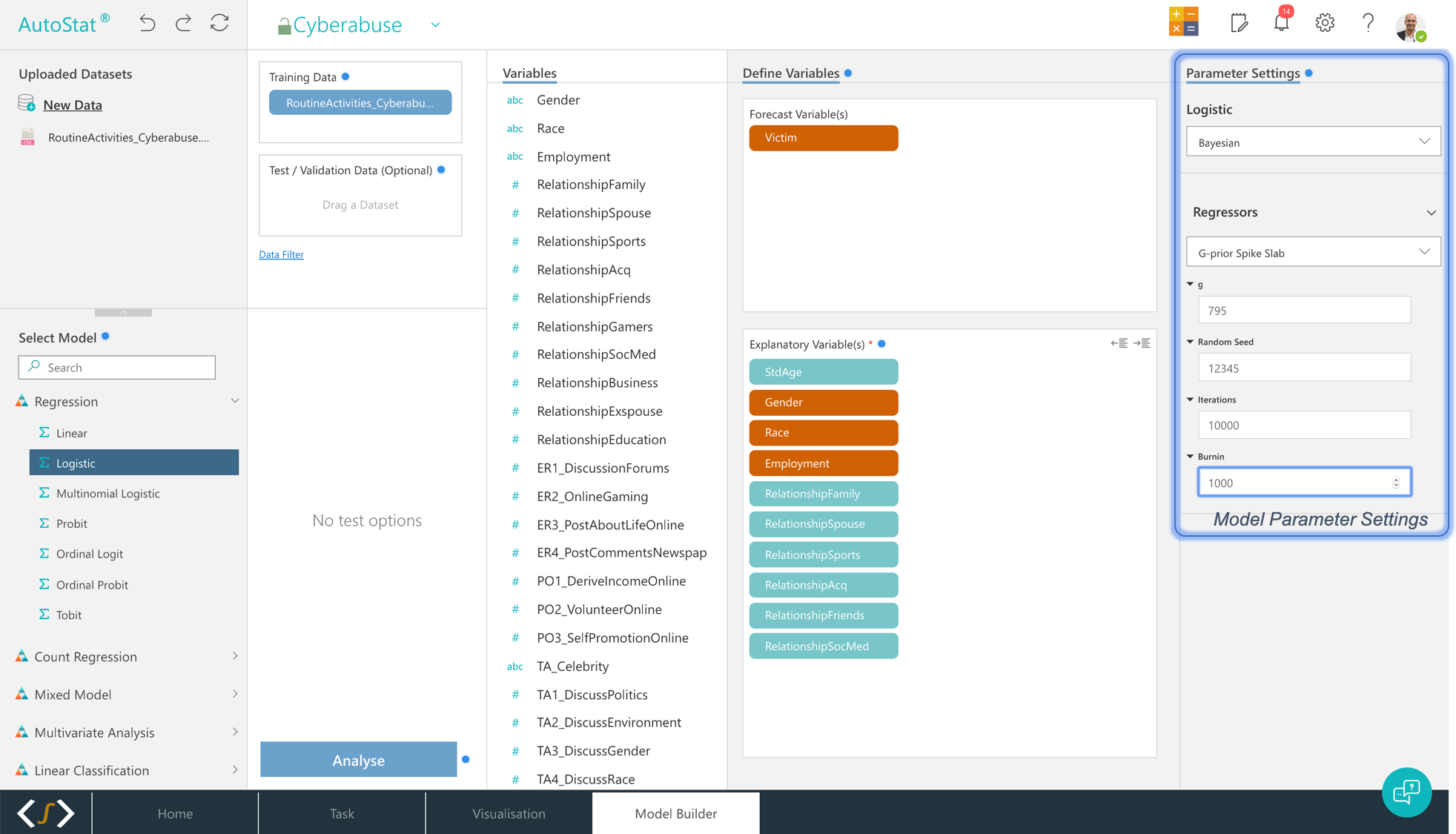Collapse the Burnin parameter triangle
Viewport: 1456px width, 834px height.
pos(1191,456)
